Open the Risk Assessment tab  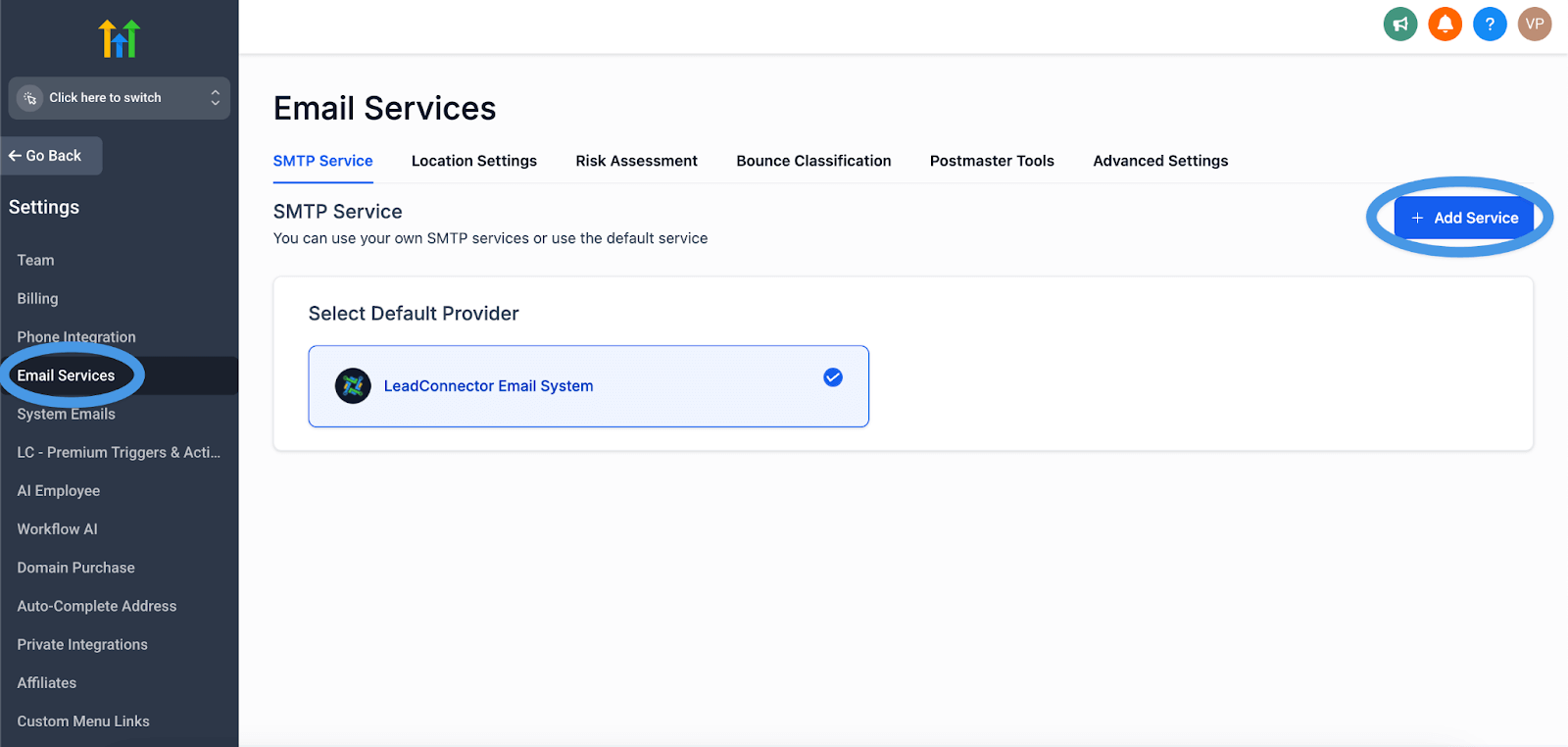[x=637, y=161]
